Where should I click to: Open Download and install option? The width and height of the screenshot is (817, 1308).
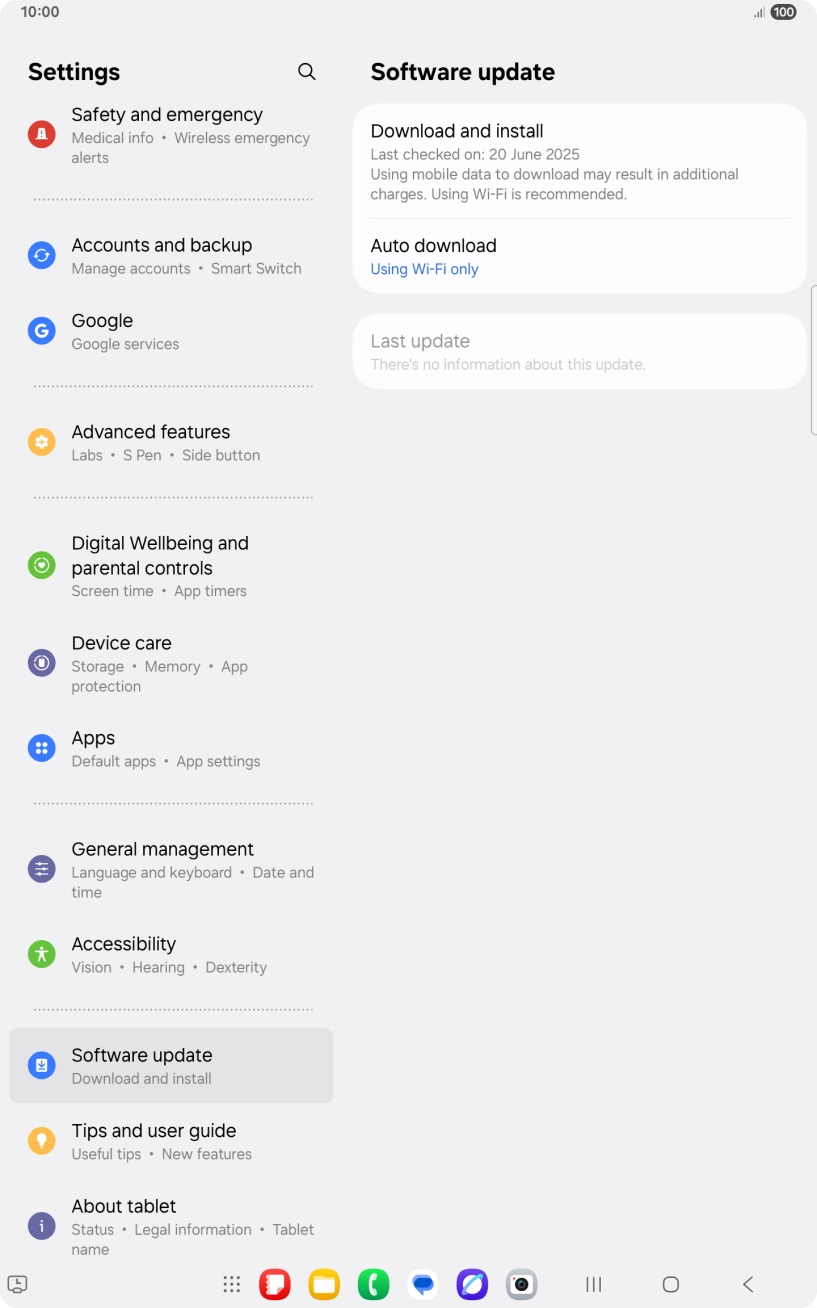(x=580, y=161)
